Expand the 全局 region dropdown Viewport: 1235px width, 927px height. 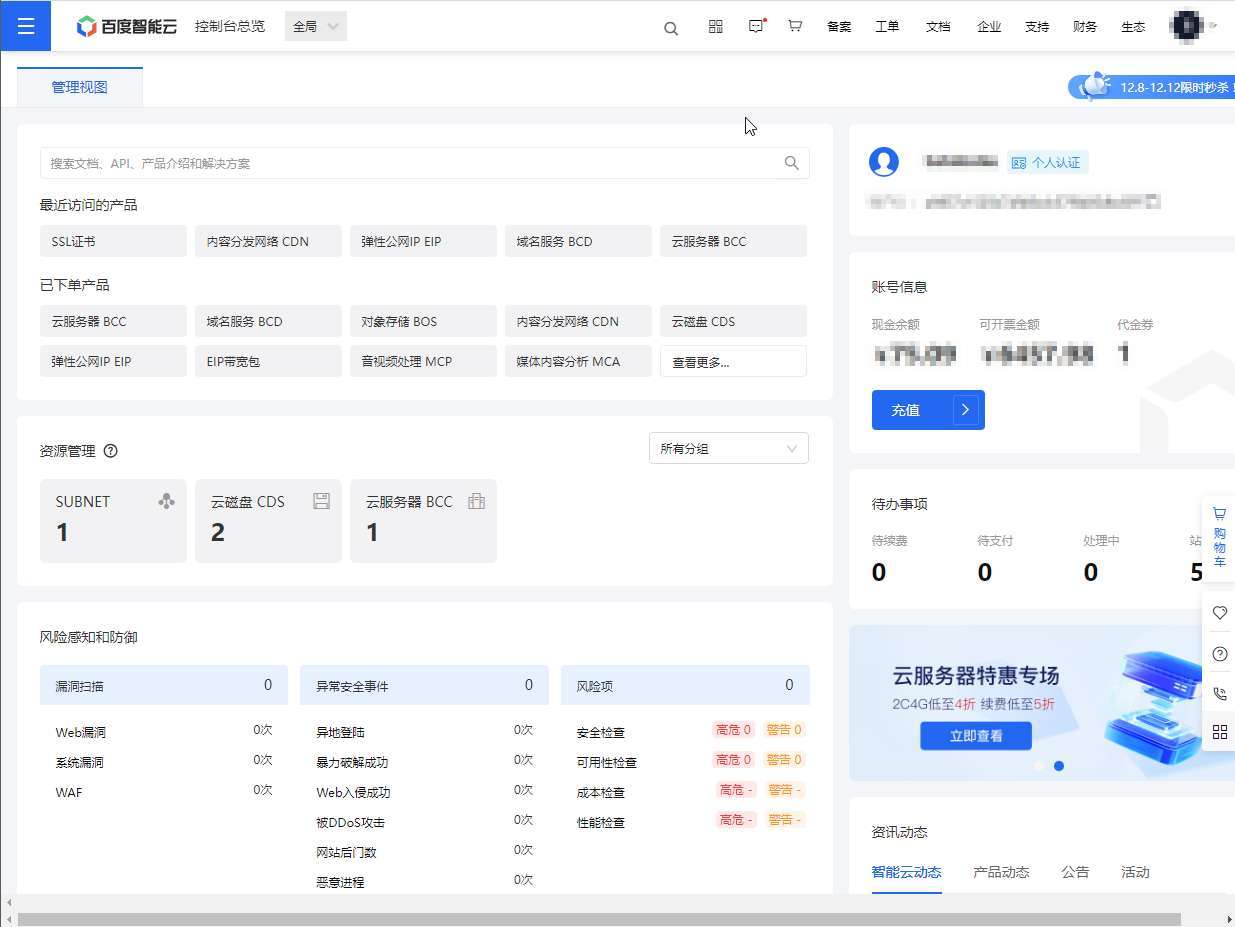[316, 27]
